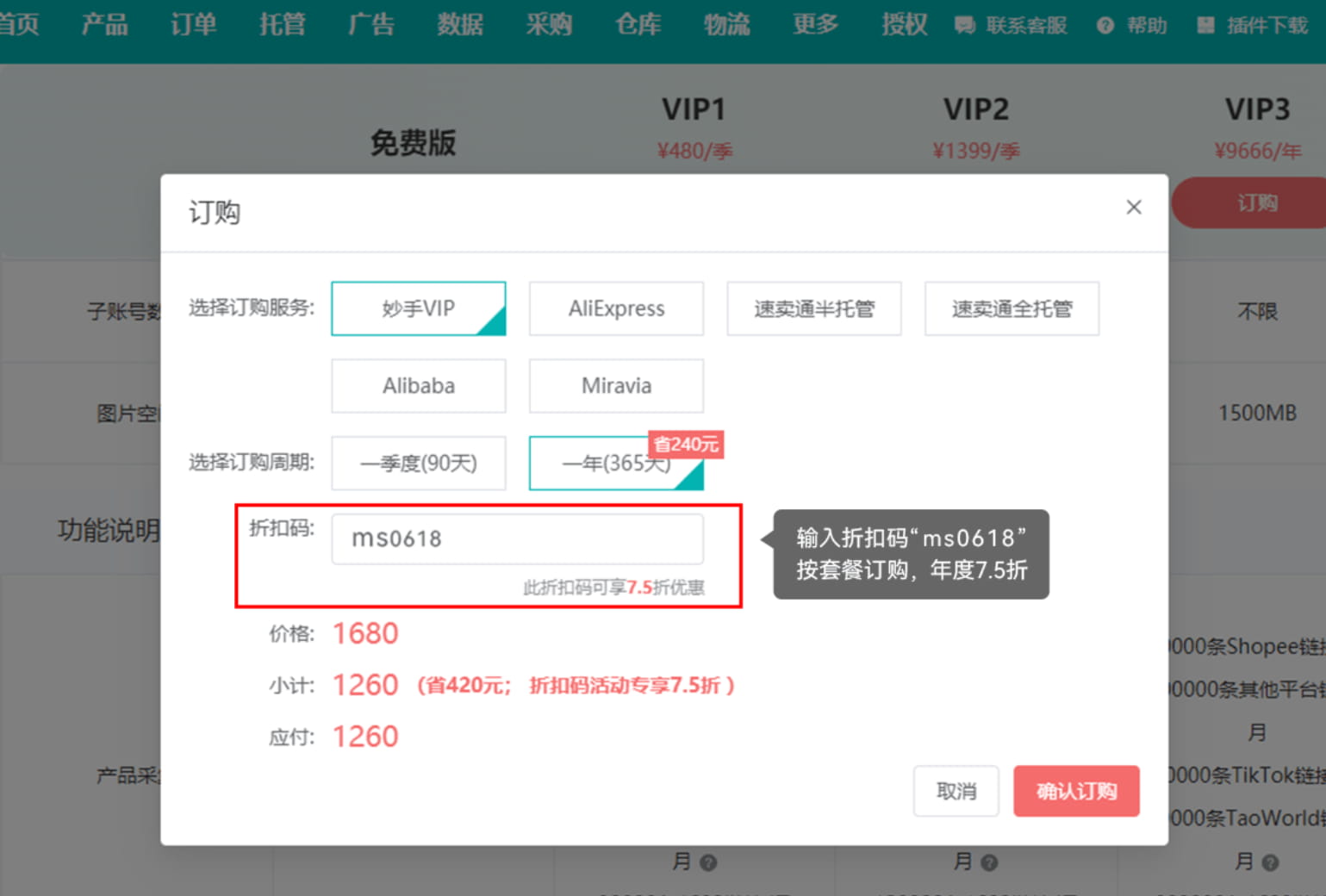This screenshot has height=896, width=1326.
Task: Select Miravia service option
Action: pyautogui.click(x=616, y=386)
